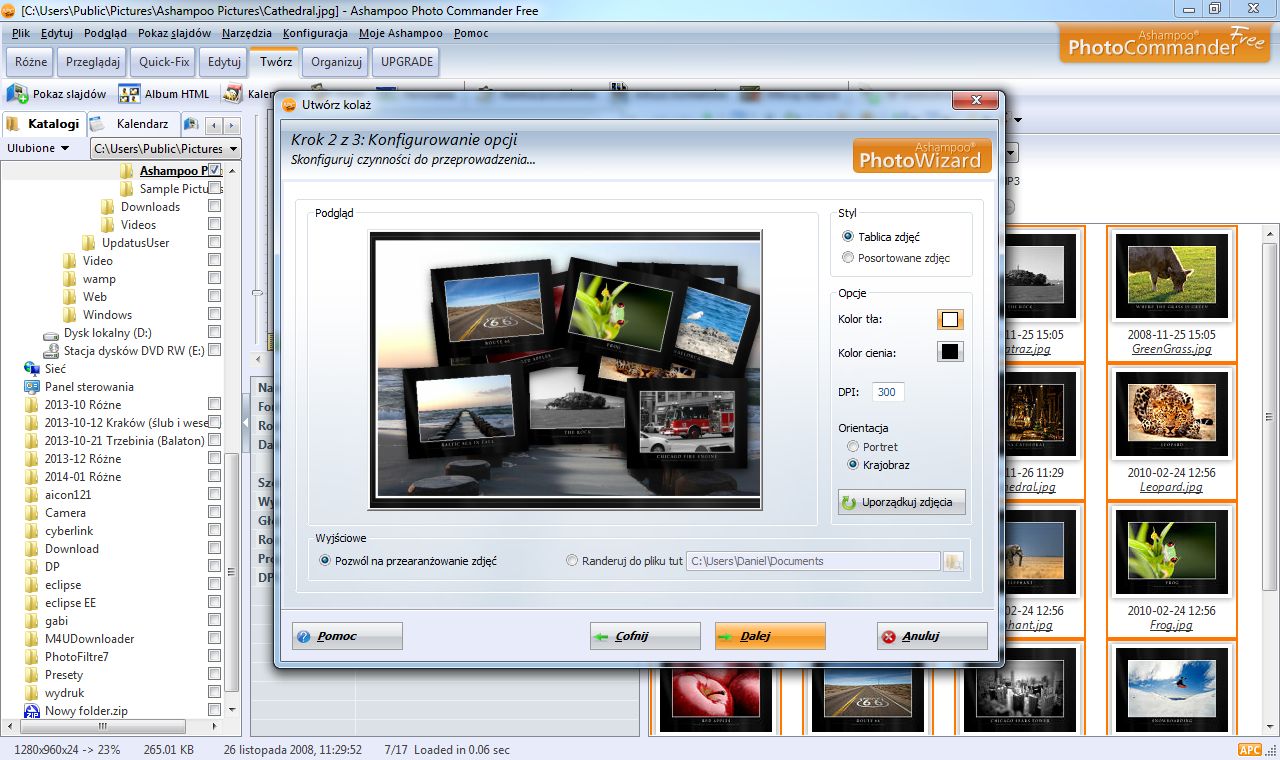The height and width of the screenshot is (760, 1280).
Task: Click the collage preview image
Action: (x=565, y=370)
